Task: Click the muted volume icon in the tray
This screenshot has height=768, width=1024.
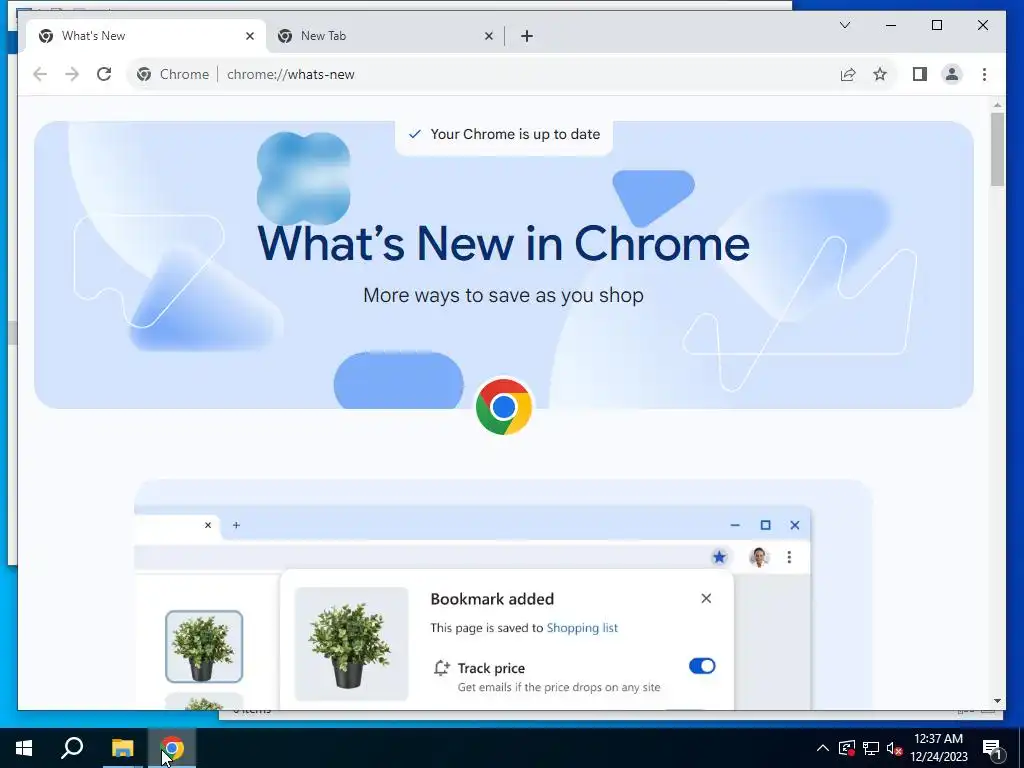Action: [x=894, y=748]
